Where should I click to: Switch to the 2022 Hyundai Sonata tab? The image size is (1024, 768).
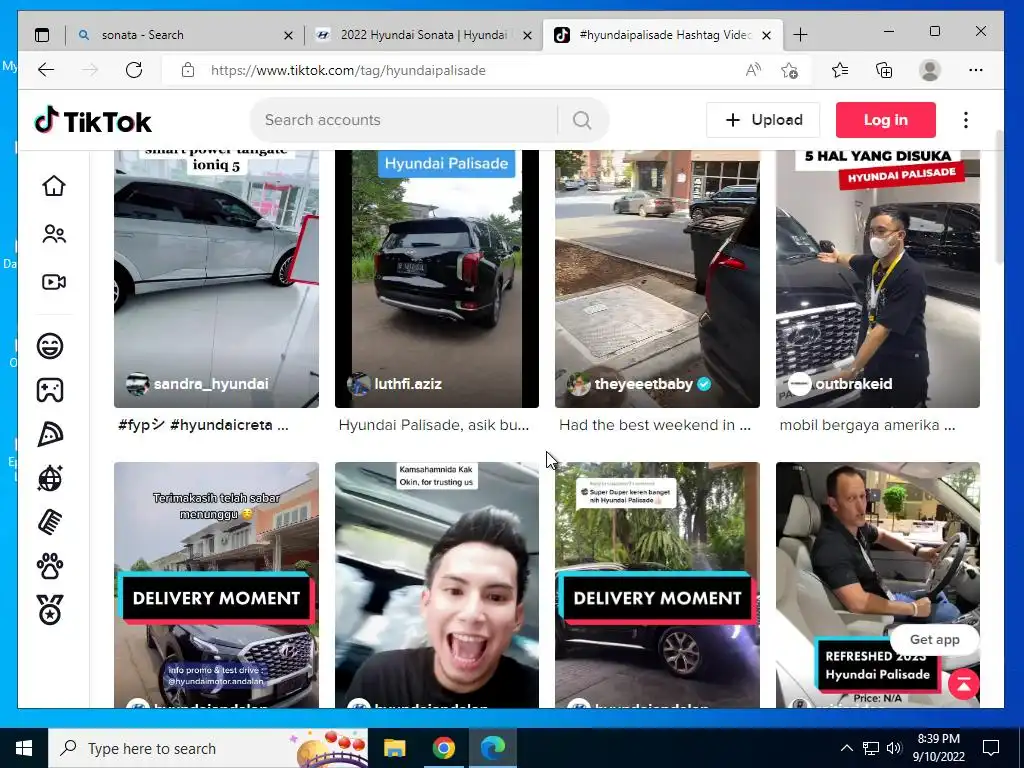point(423,35)
